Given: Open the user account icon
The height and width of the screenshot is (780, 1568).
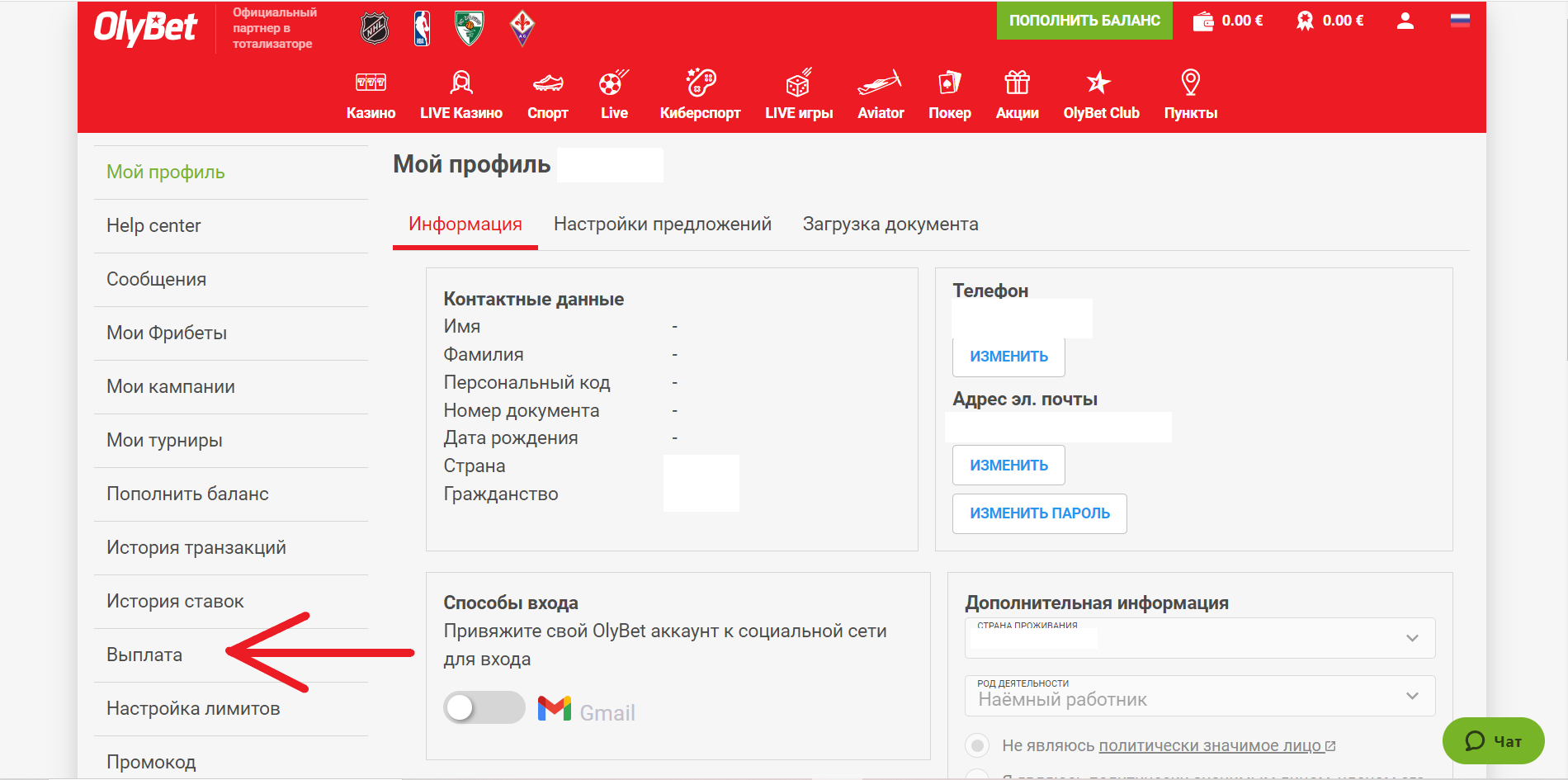Looking at the screenshot, I should tap(1405, 21).
